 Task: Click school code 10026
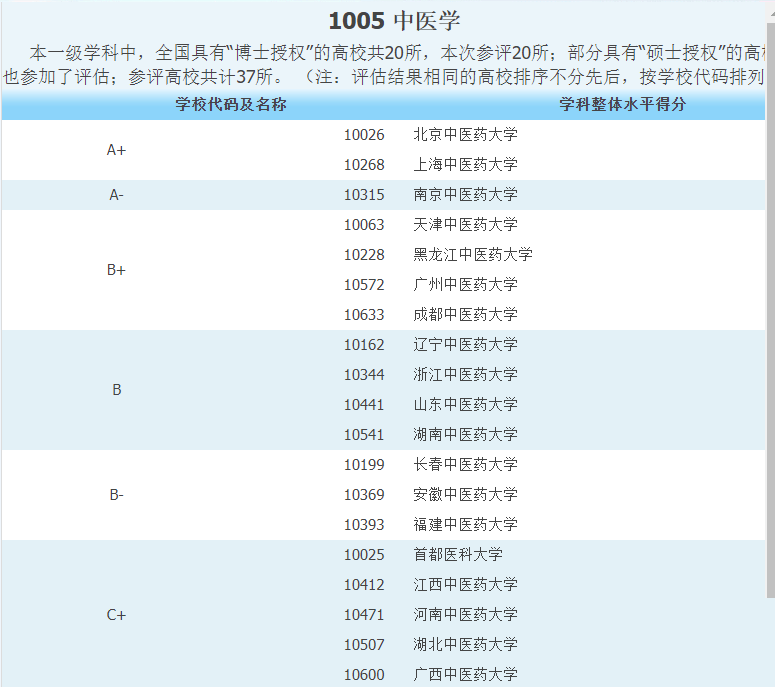[x=364, y=135]
